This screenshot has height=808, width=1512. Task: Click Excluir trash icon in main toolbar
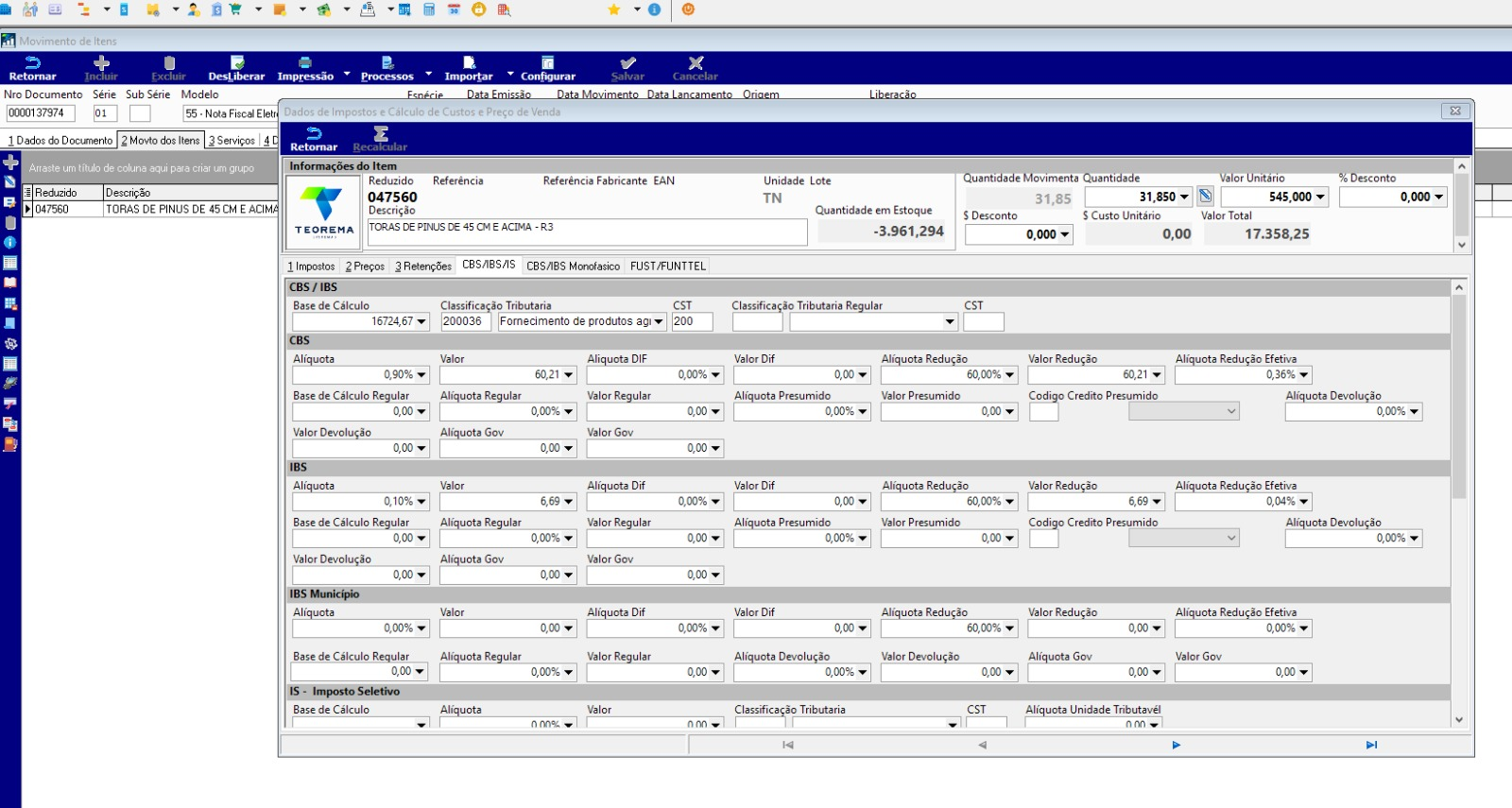coord(169,62)
